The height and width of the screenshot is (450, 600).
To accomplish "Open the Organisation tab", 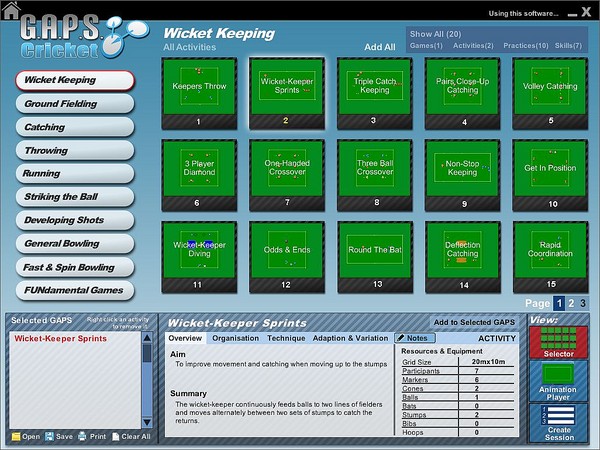I will coord(235,338).
